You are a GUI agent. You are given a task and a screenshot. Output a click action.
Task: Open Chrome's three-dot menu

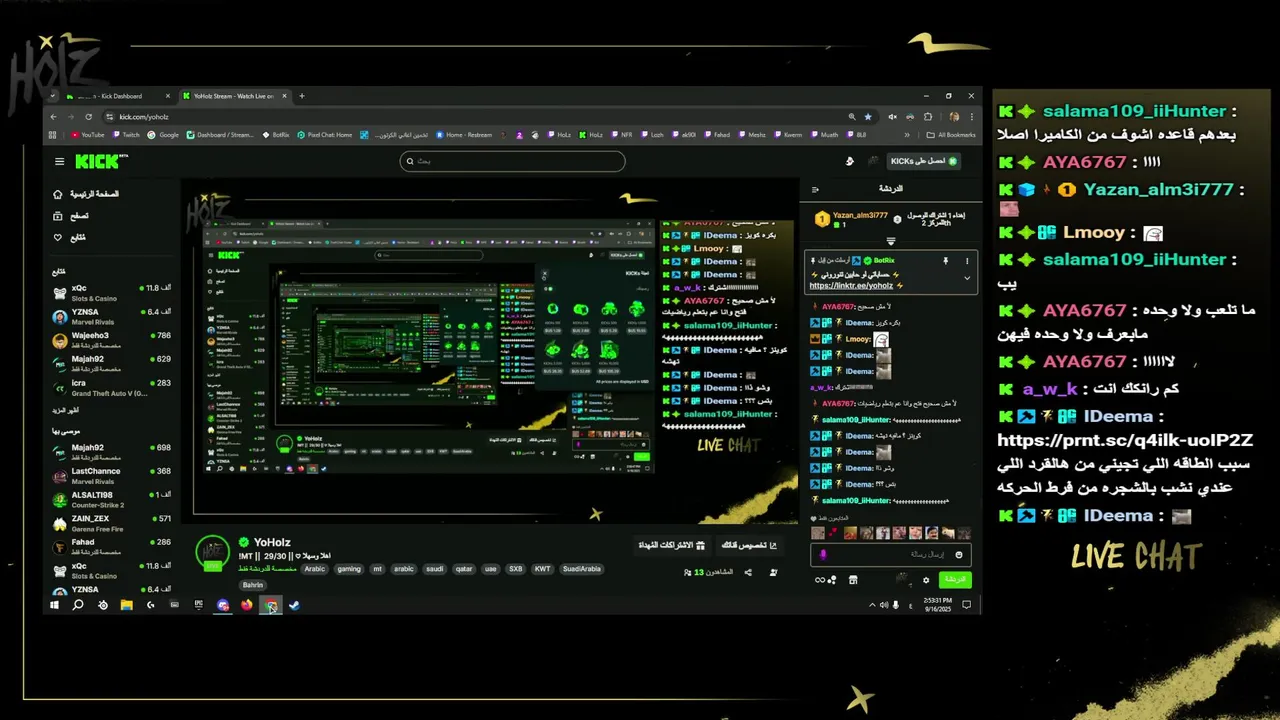(x=972, y=117)
